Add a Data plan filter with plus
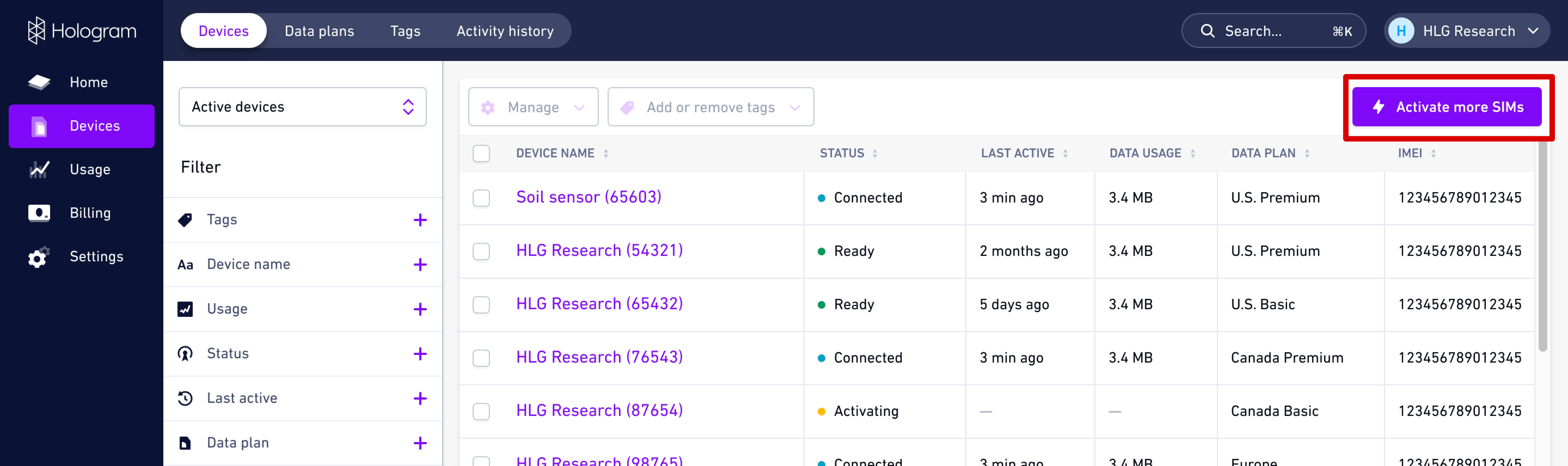 pos(420,443)
